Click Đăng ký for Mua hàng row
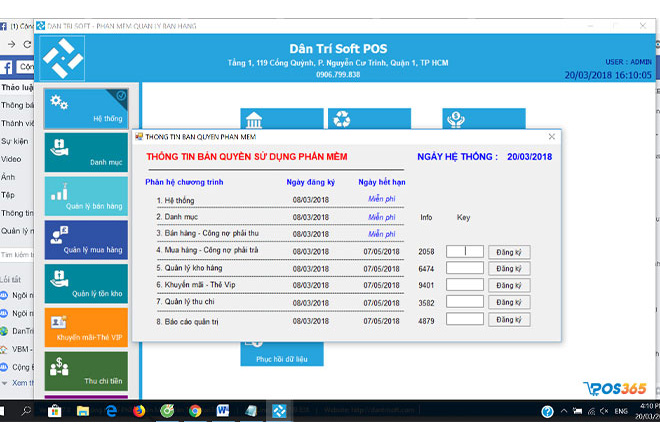Image resolution: width=660 pixels, height=440 pixels. (509, 252)
